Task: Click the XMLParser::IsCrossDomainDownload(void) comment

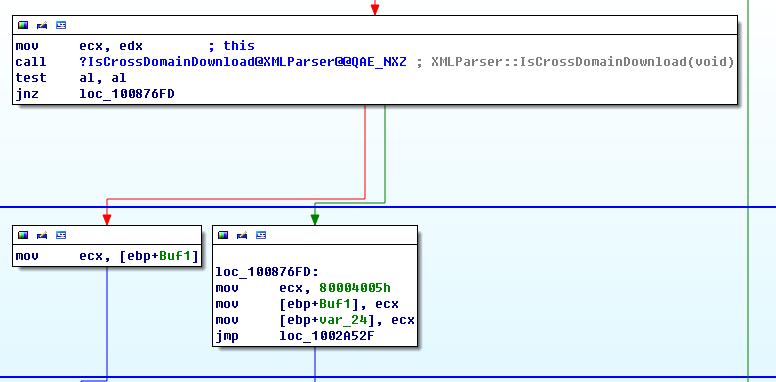Action: (x=582, y=62)
